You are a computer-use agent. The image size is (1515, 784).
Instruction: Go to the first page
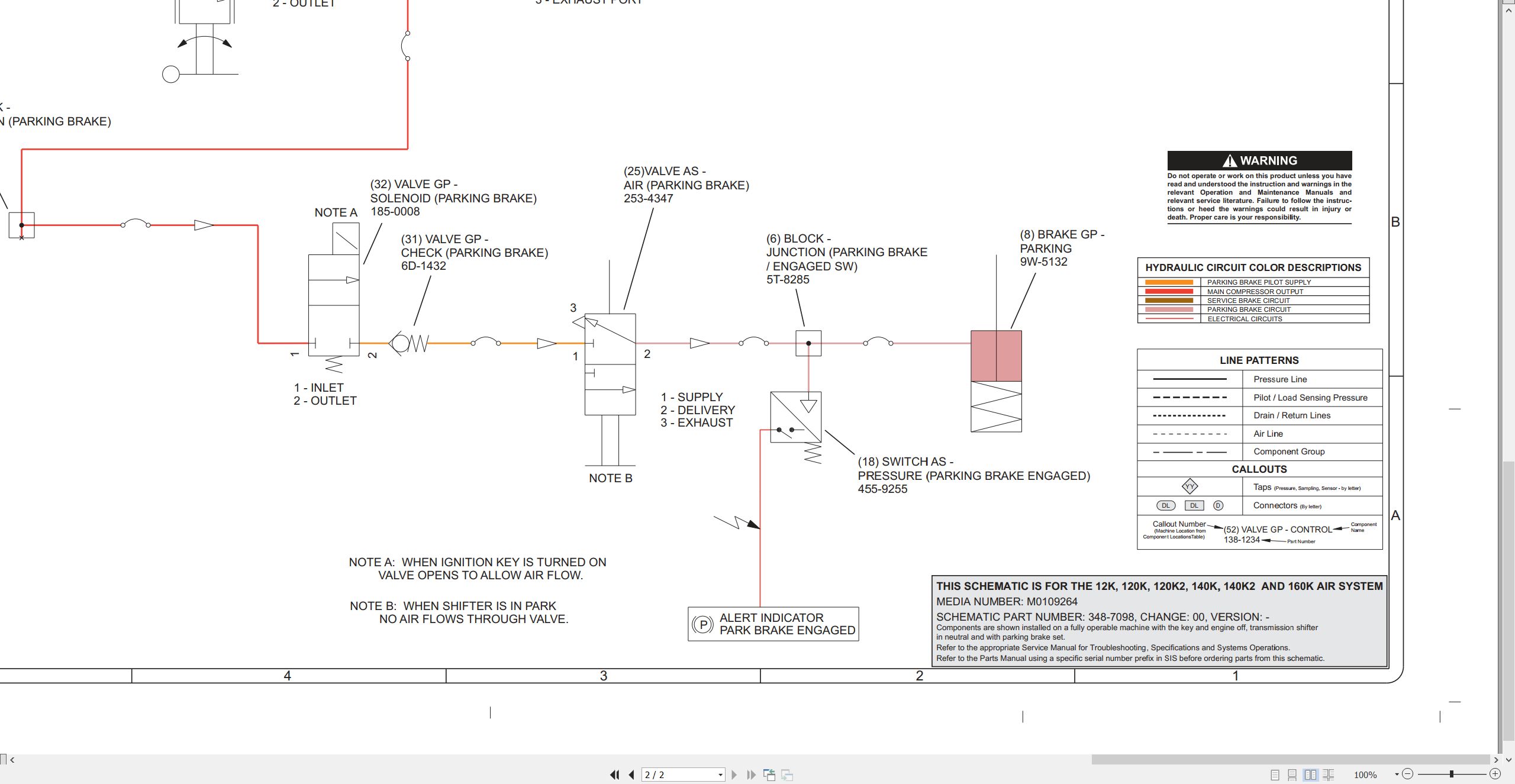coord(615,775)
